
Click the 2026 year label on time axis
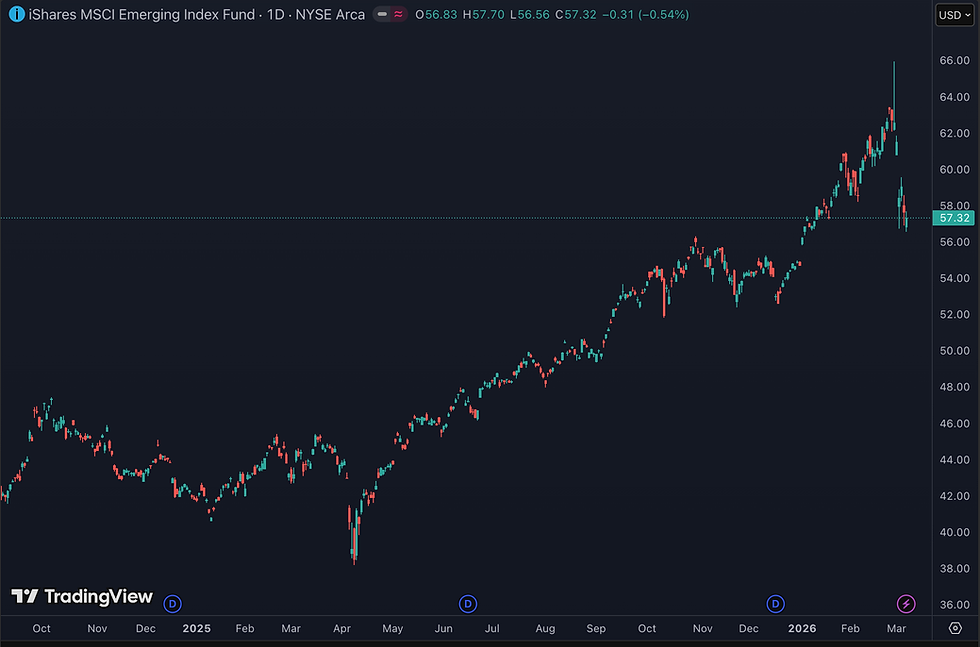pyautogui.click(x=802, y=628)
